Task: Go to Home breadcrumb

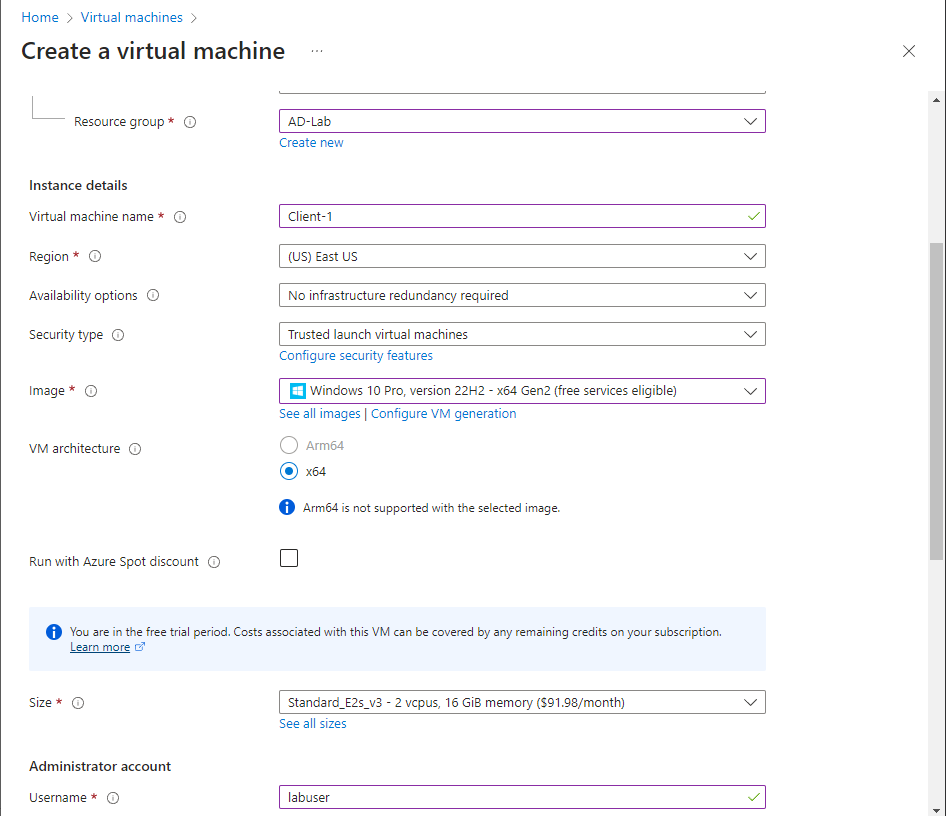Action: coord(40,17)
